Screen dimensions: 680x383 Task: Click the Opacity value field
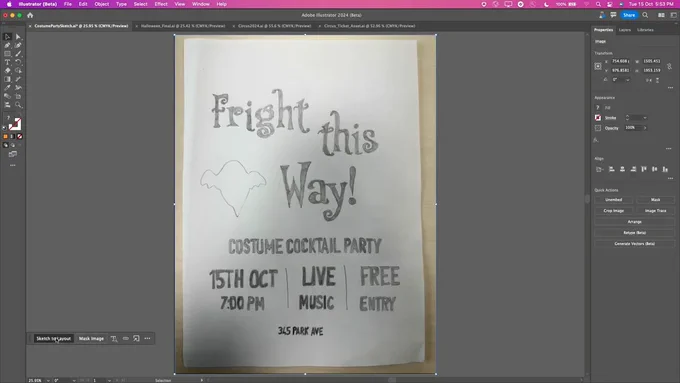tap(632, 128)
